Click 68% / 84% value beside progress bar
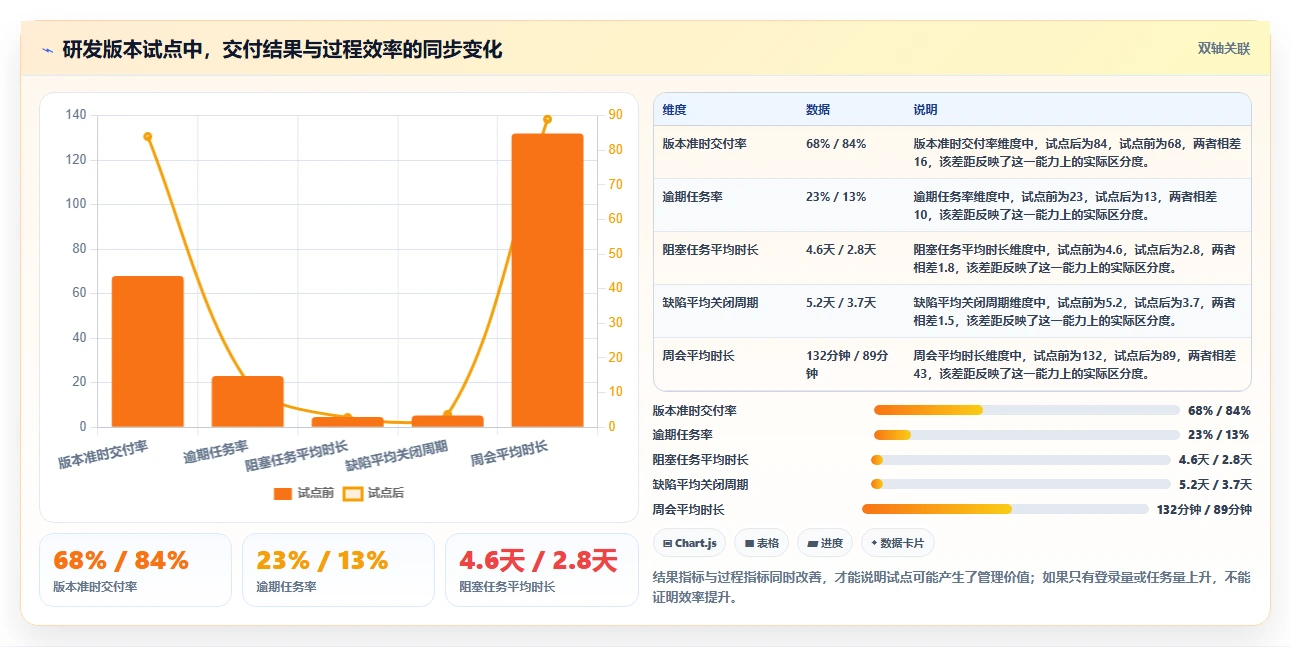 1219,410
